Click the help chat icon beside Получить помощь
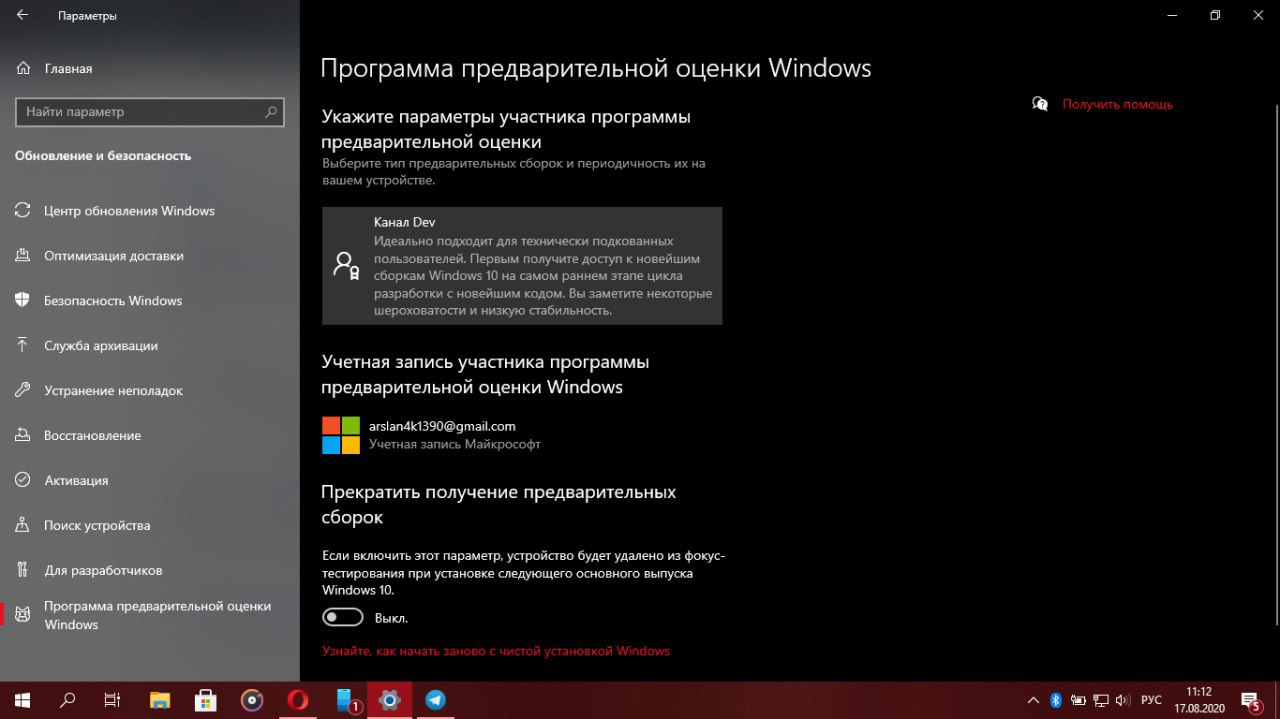This screenshot has width=1280, height=719. point(1040,104)
